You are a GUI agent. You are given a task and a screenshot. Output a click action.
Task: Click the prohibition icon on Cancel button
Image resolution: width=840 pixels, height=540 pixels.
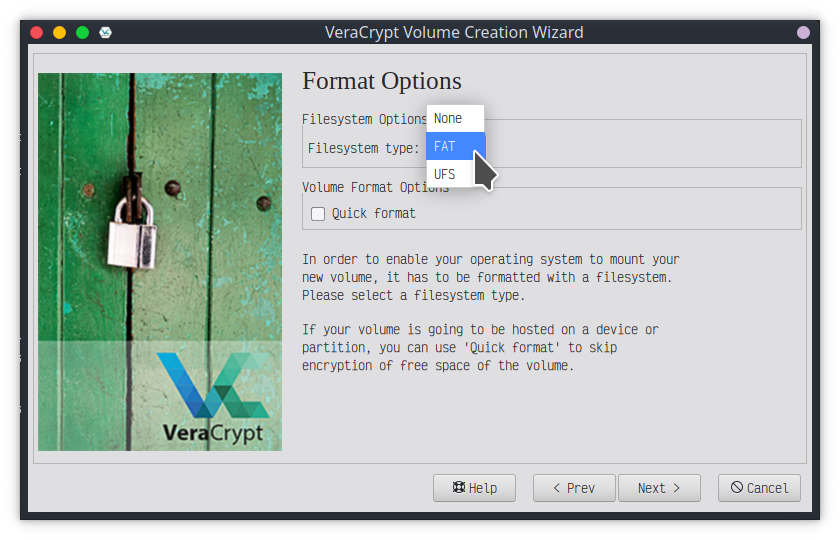[736, 488]
